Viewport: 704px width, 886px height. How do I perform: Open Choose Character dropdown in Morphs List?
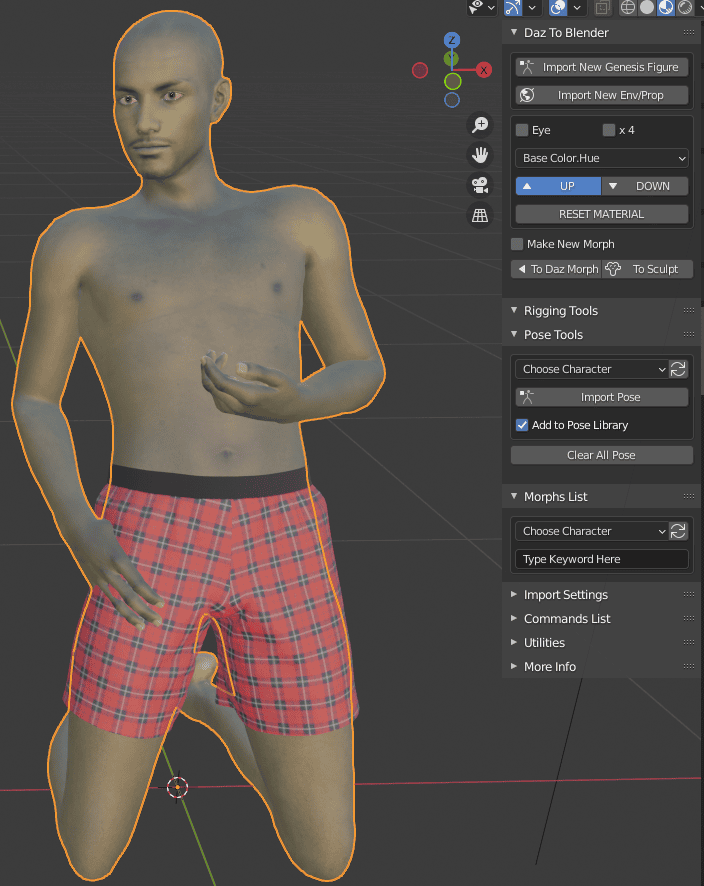pyautogui.click(x=592, y=531)
